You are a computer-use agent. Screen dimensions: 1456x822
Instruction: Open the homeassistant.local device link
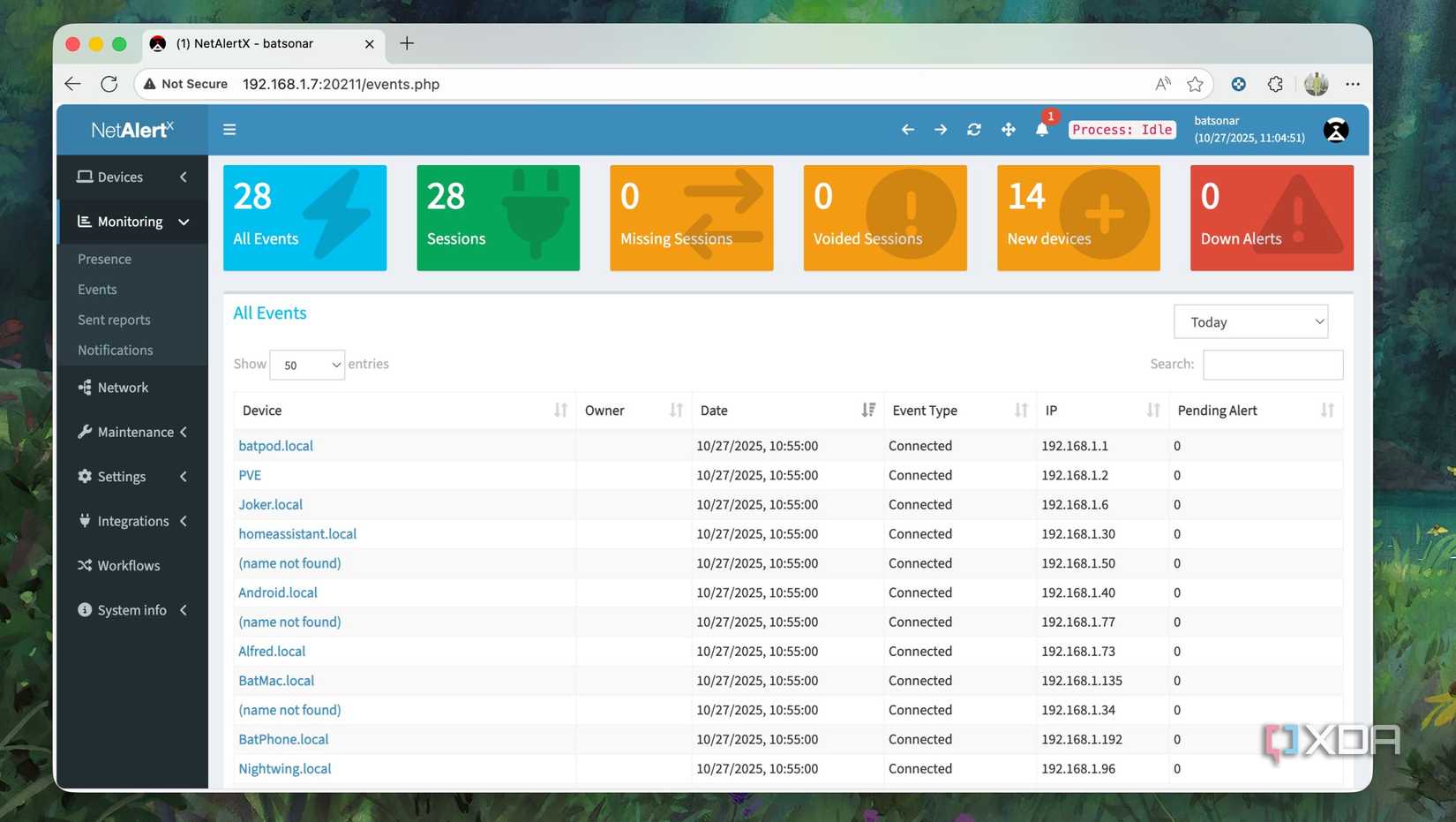(x=297, y=534)
